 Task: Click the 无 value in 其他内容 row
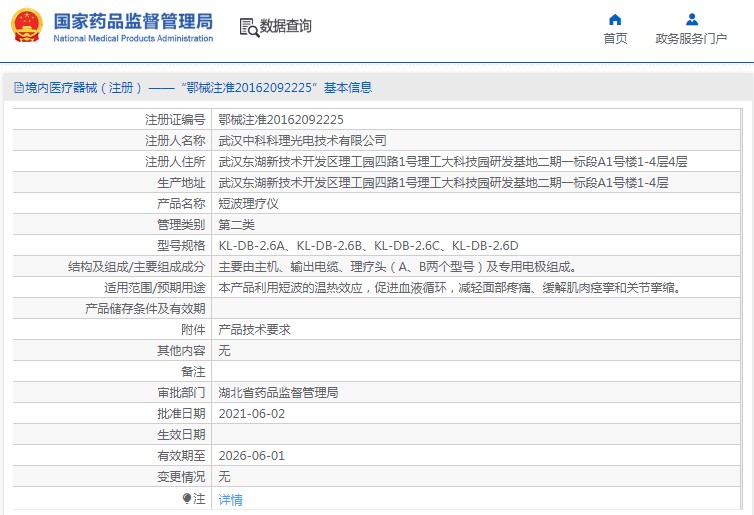pos(224,351)
